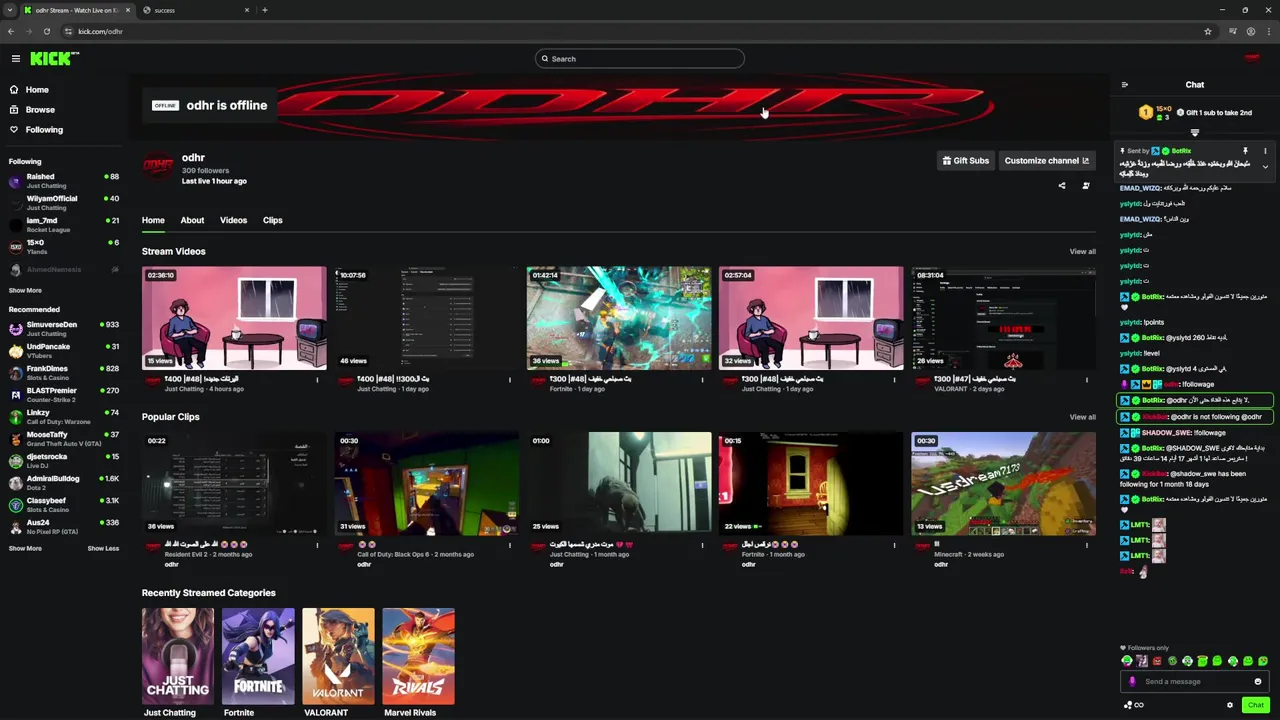This screenshot has width=1280, height=720.
Task: Click Customize channel button
Action: [x=1046, y=161]
